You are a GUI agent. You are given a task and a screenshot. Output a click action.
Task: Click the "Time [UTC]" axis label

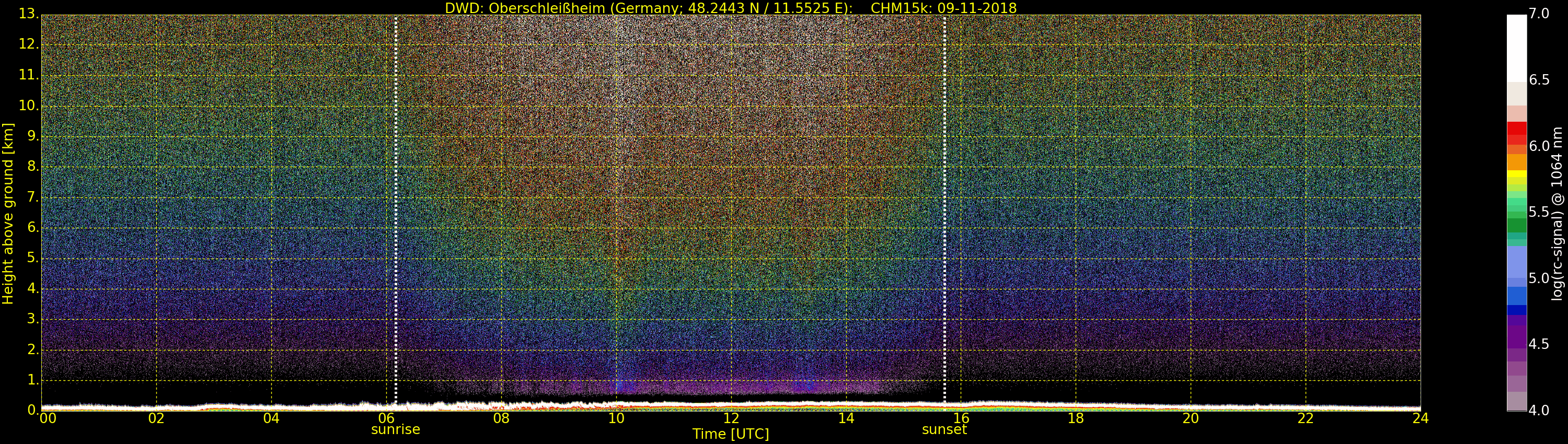tap(731, 434)
